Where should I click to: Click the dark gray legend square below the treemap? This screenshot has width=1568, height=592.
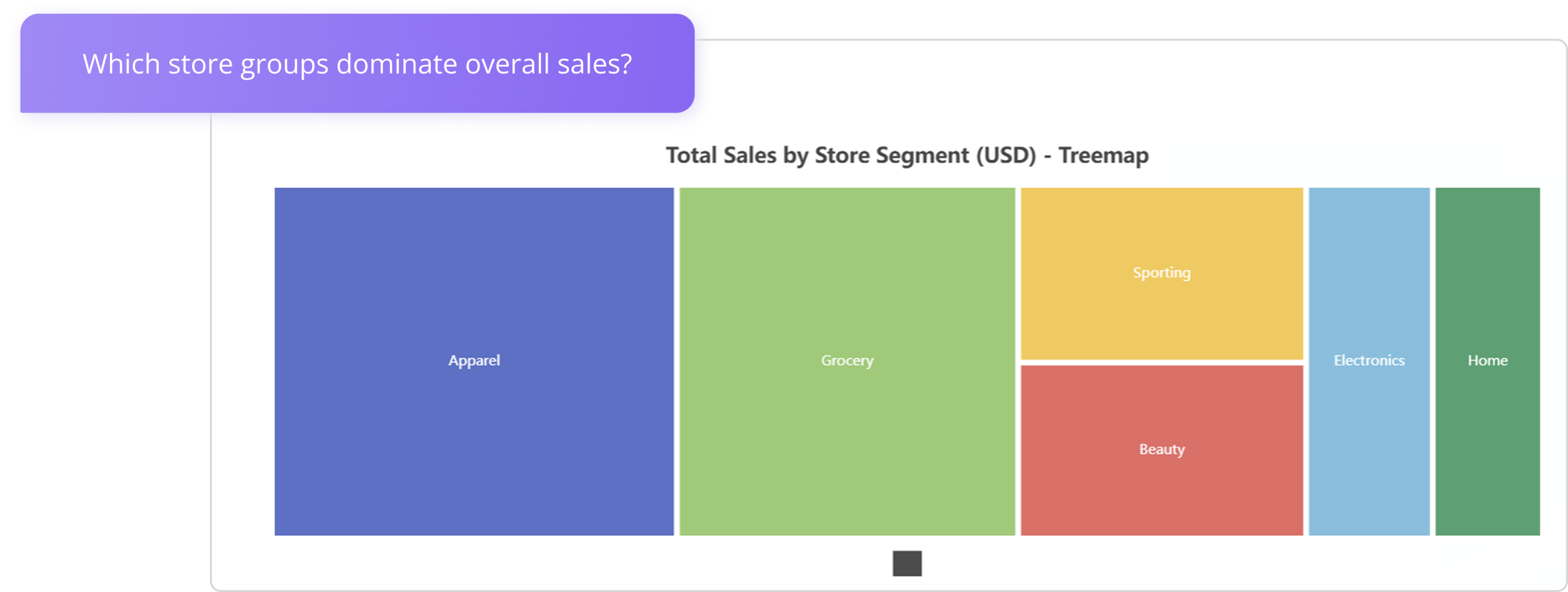(907, 563)
